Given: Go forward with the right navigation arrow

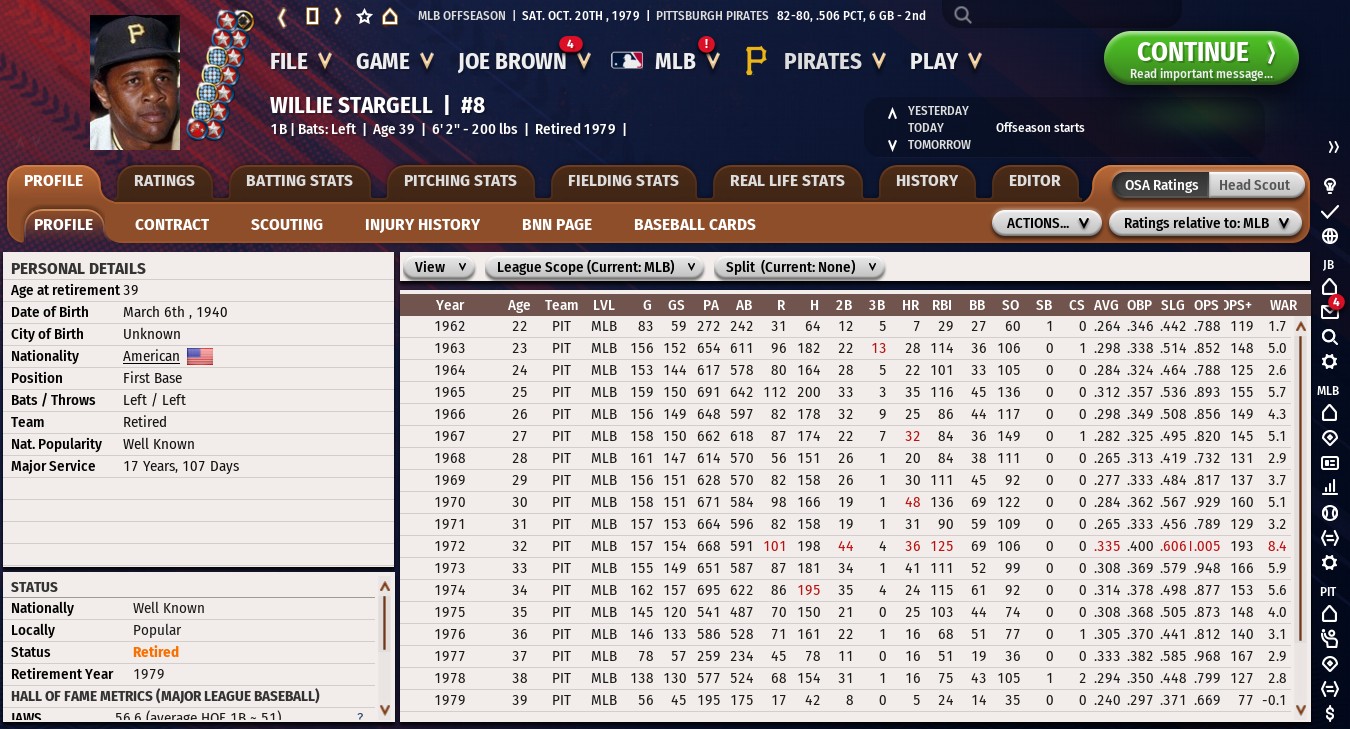Looking at the screenshot, I should click(x=338, y=16).
